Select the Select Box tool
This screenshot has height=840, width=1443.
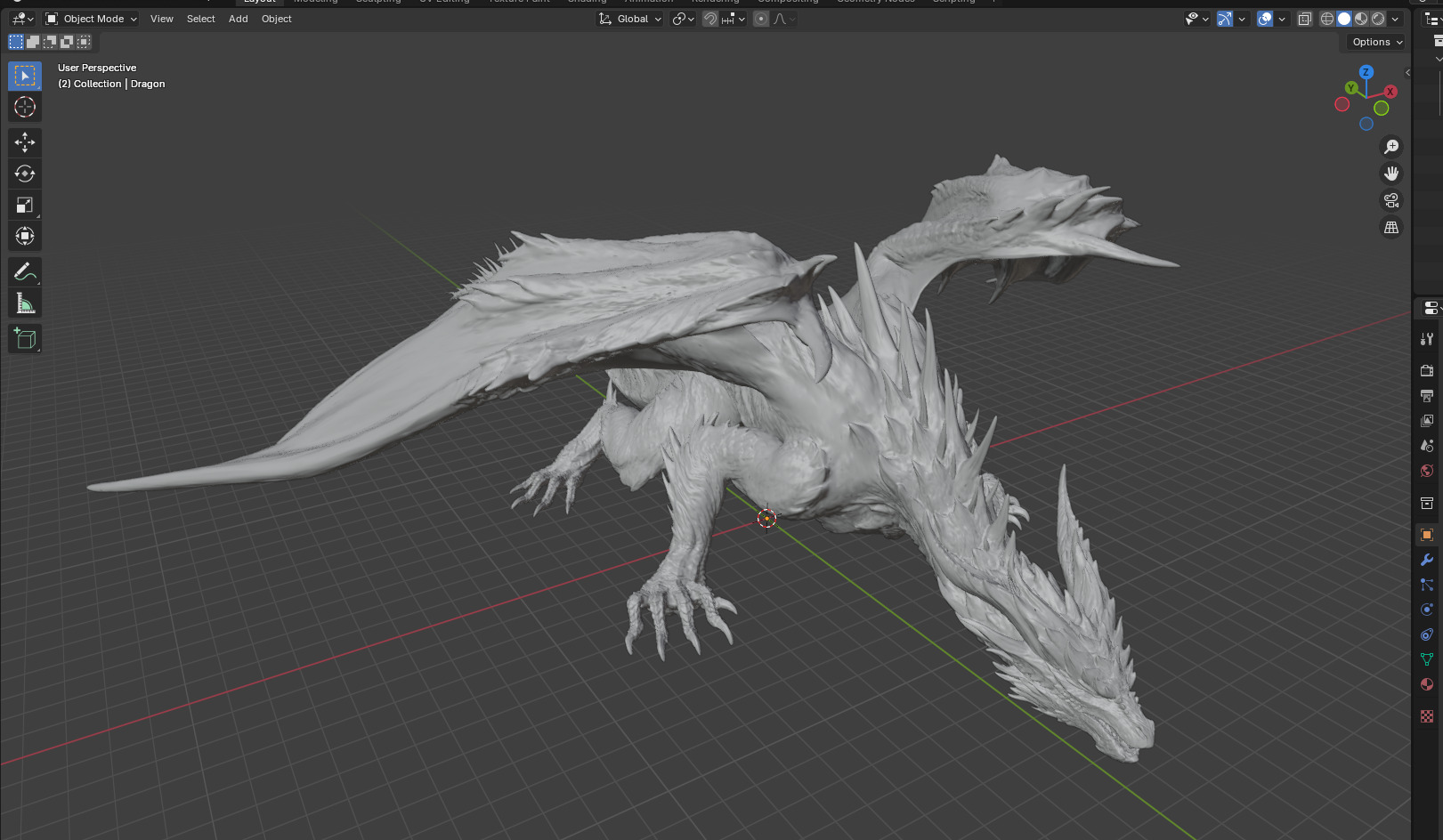(25, 77)
